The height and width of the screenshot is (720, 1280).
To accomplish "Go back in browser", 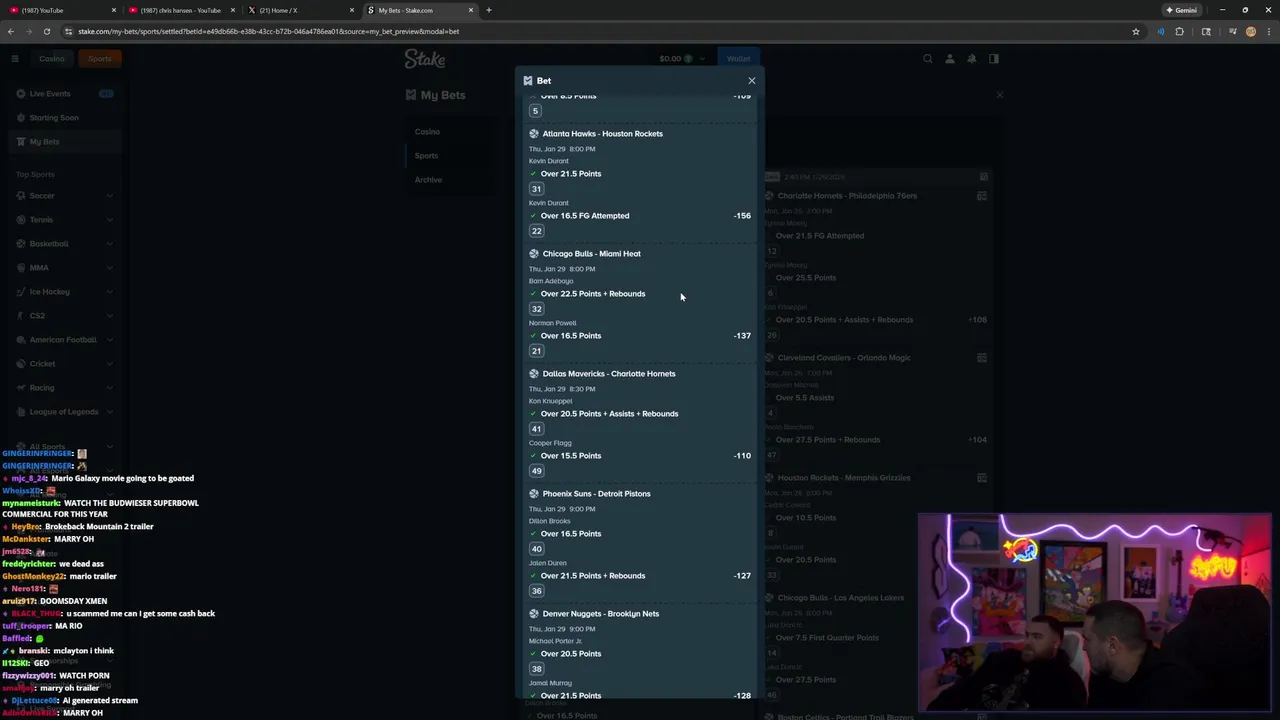I will [11, 31].
